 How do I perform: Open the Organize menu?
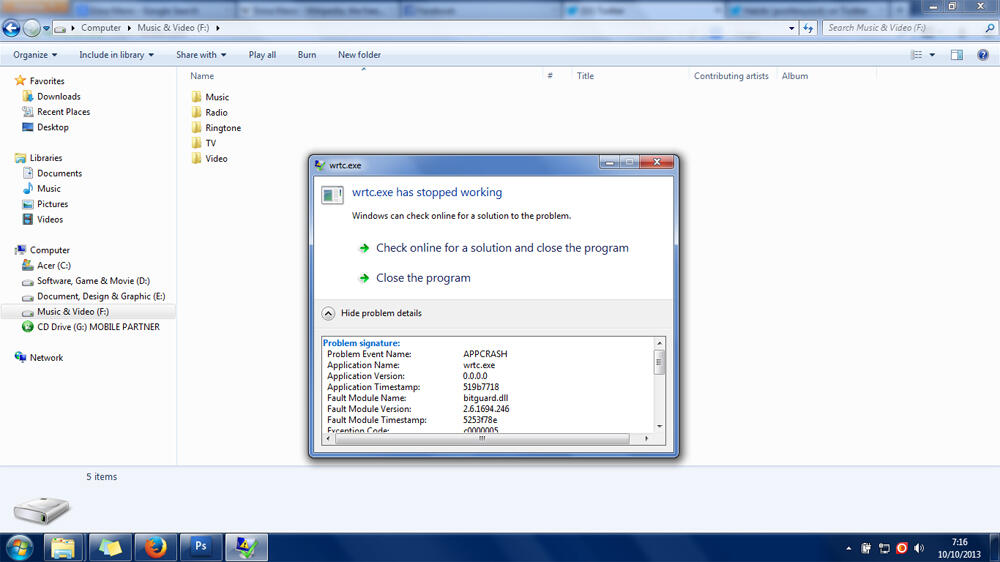click(x=35, y=55)
